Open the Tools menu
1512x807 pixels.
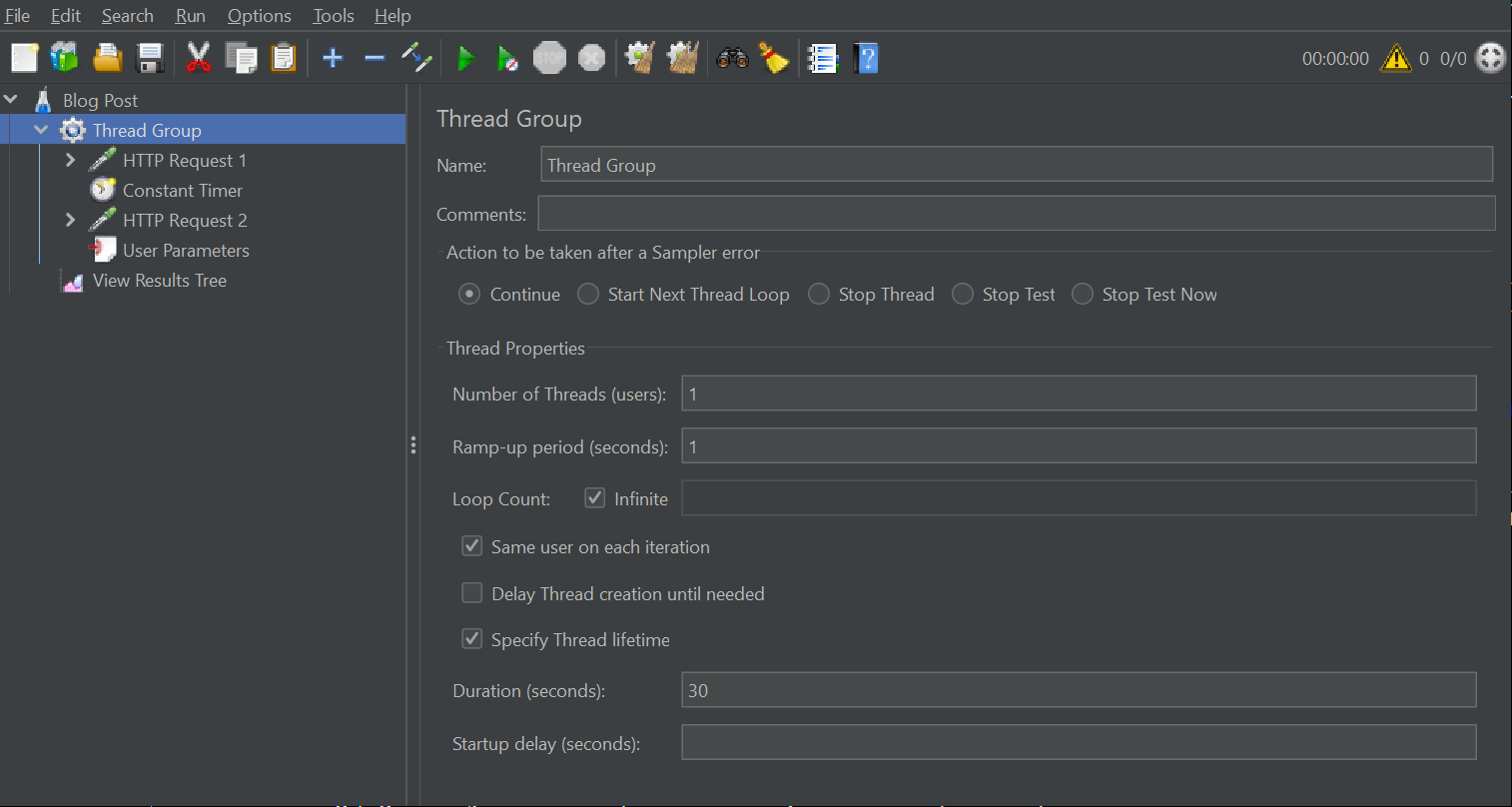pos(334,16)
